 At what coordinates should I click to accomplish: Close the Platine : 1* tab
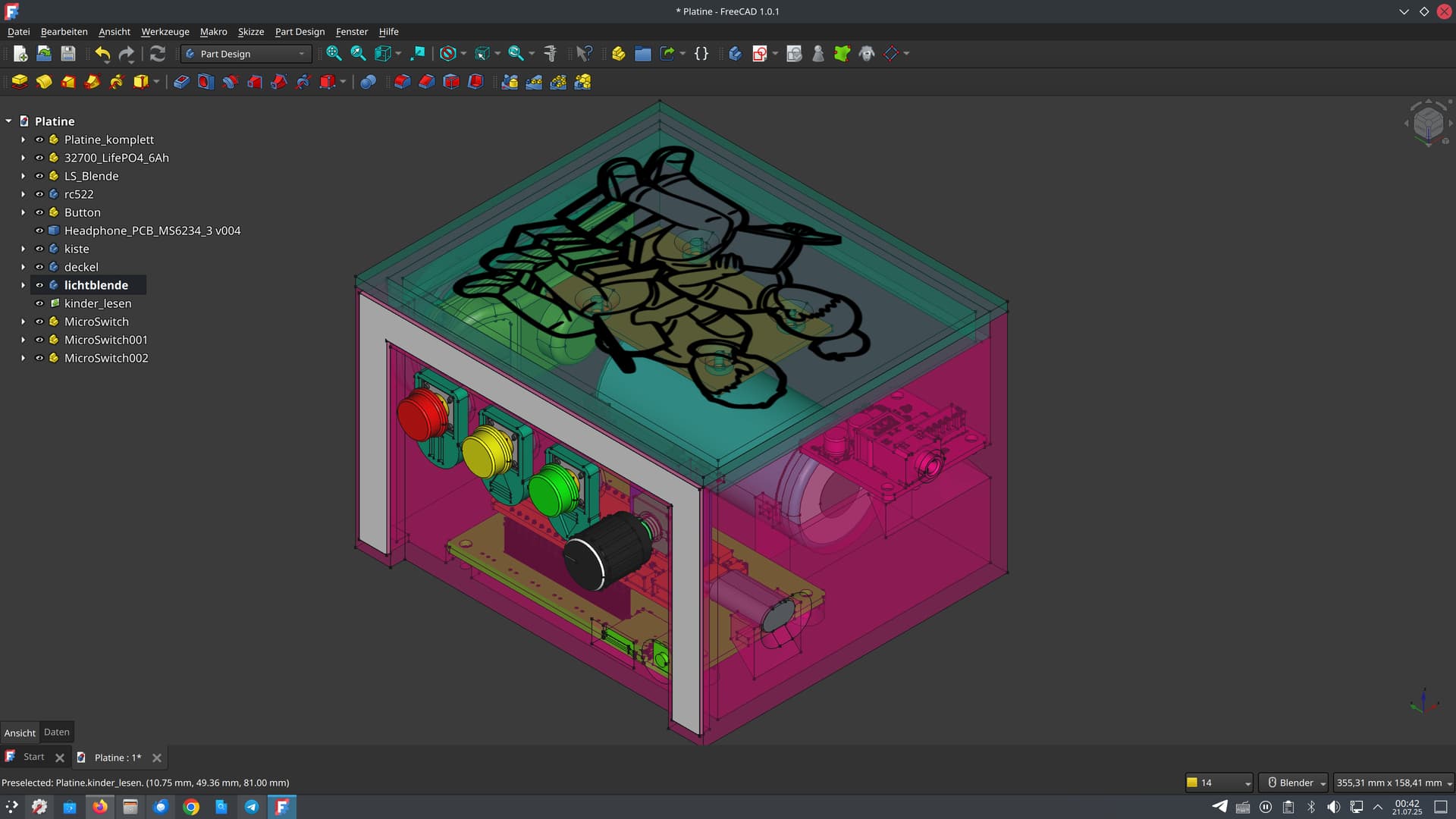[157, 758]
